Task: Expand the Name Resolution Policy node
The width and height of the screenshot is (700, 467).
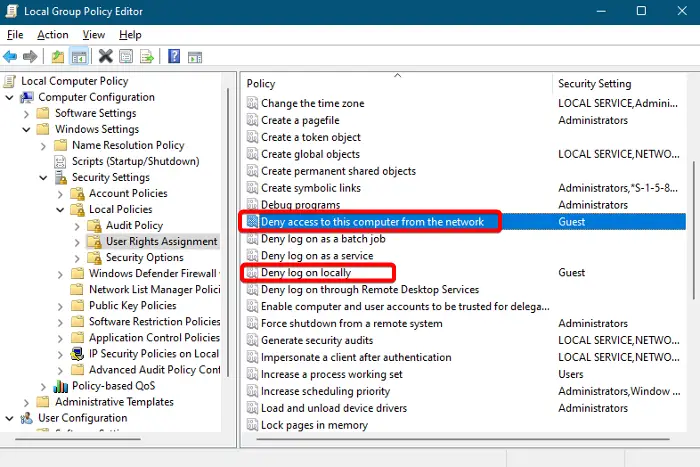Action: coord(43,146)
